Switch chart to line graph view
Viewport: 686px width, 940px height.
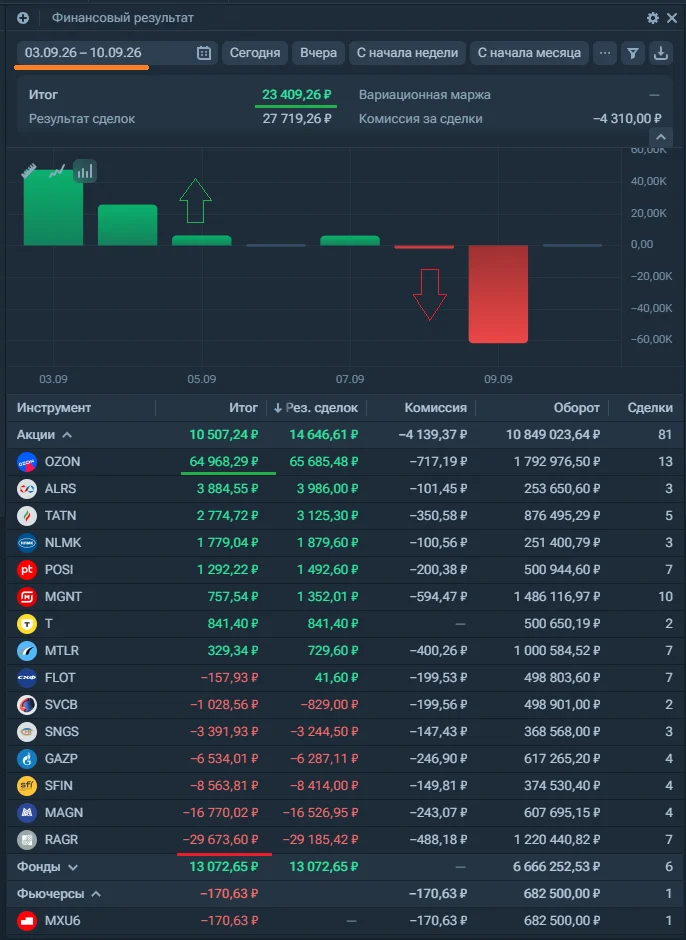tap(57, 171)
